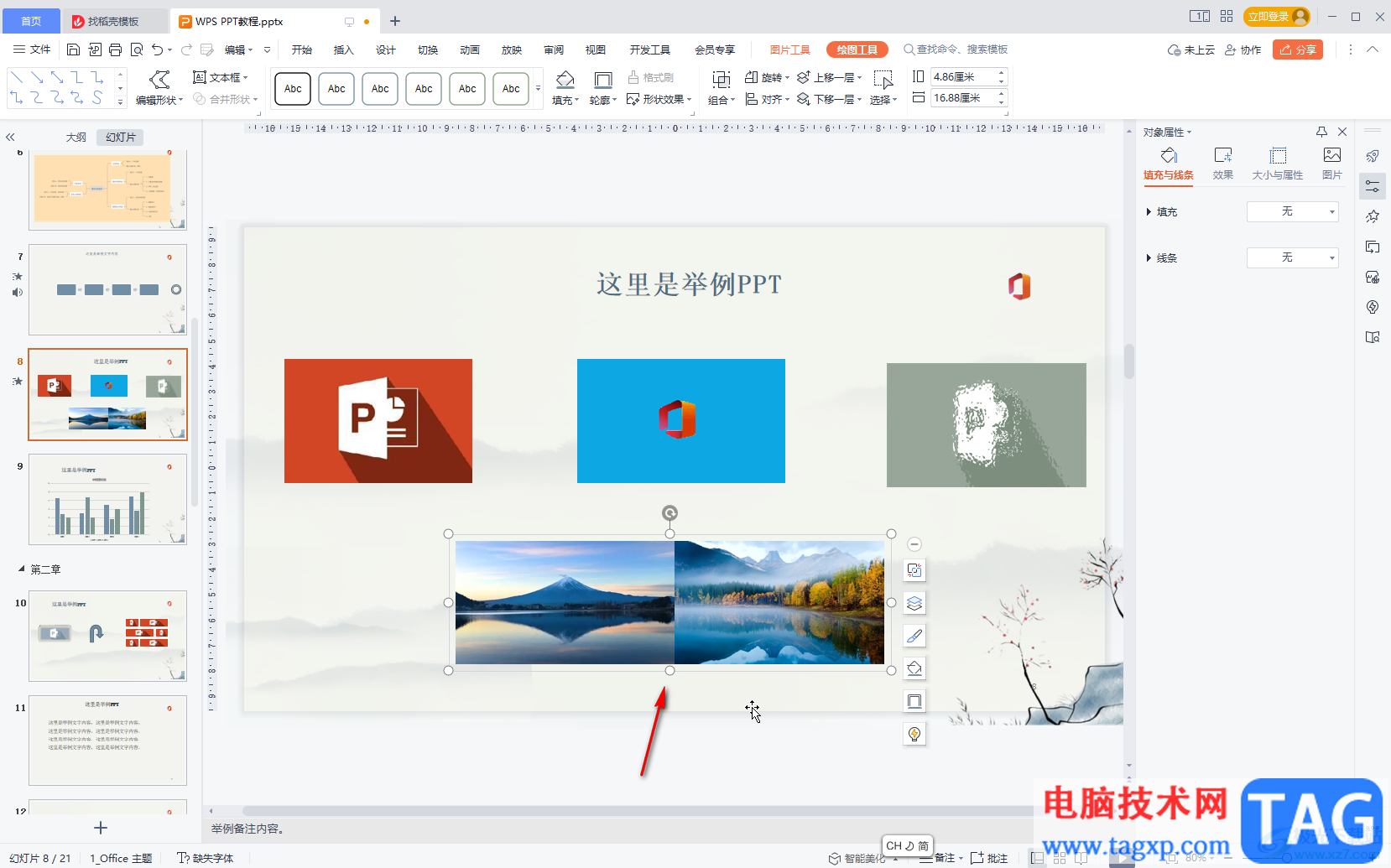This screenshot has height=868, width=1391.
Task: Expand the Abc shape style gallery
Action: [x=538, y=88]
